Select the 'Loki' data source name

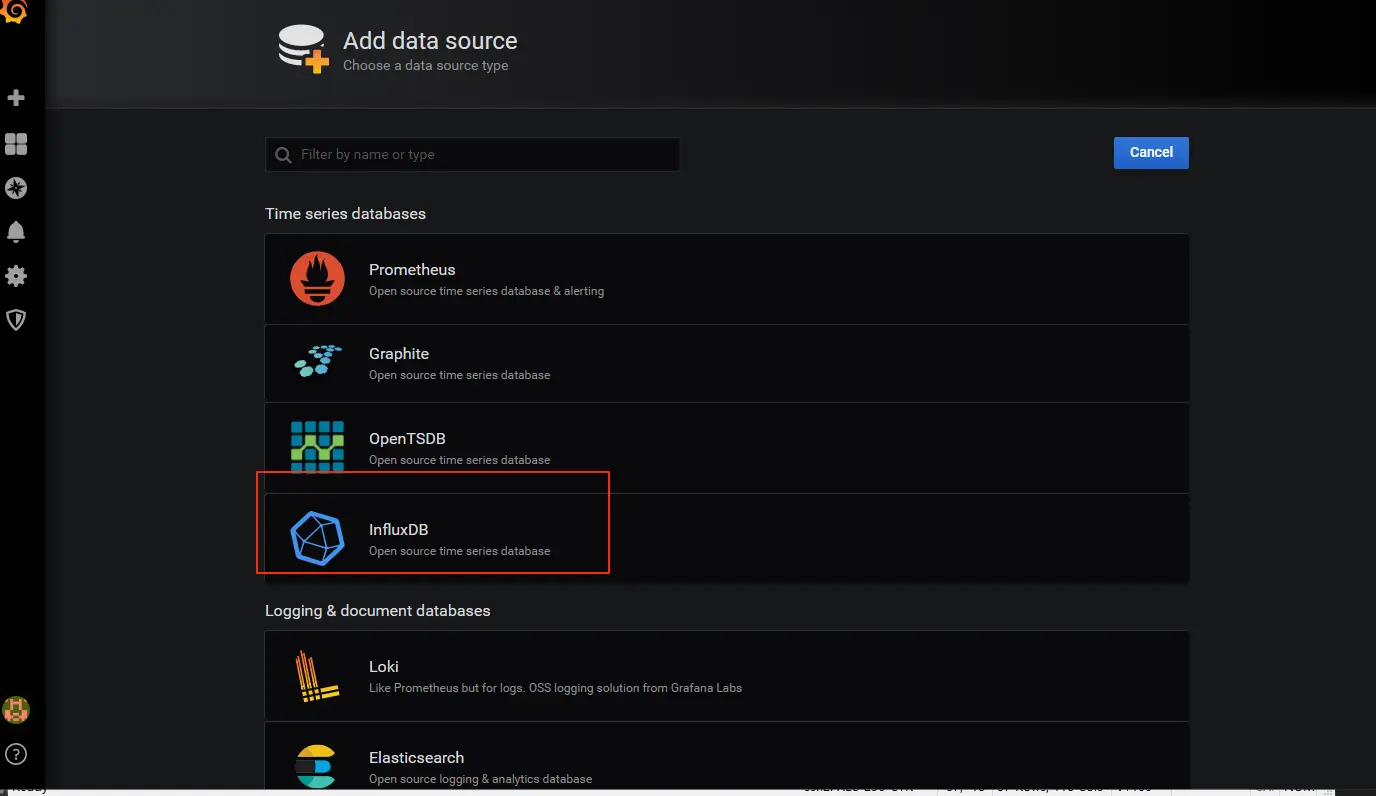[x=384, y=667]
